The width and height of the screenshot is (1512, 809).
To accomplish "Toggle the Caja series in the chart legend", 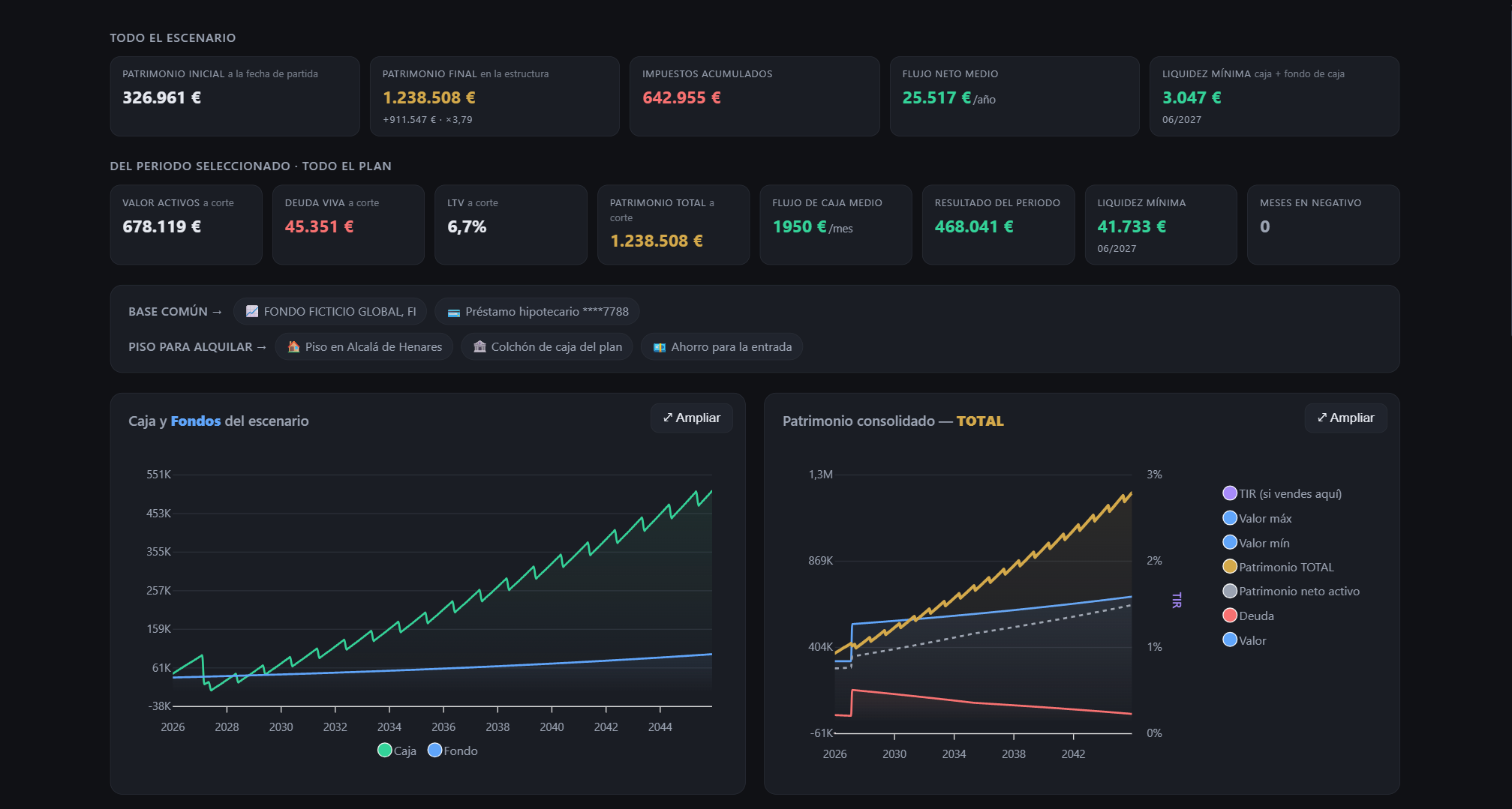I will (397, 750).
